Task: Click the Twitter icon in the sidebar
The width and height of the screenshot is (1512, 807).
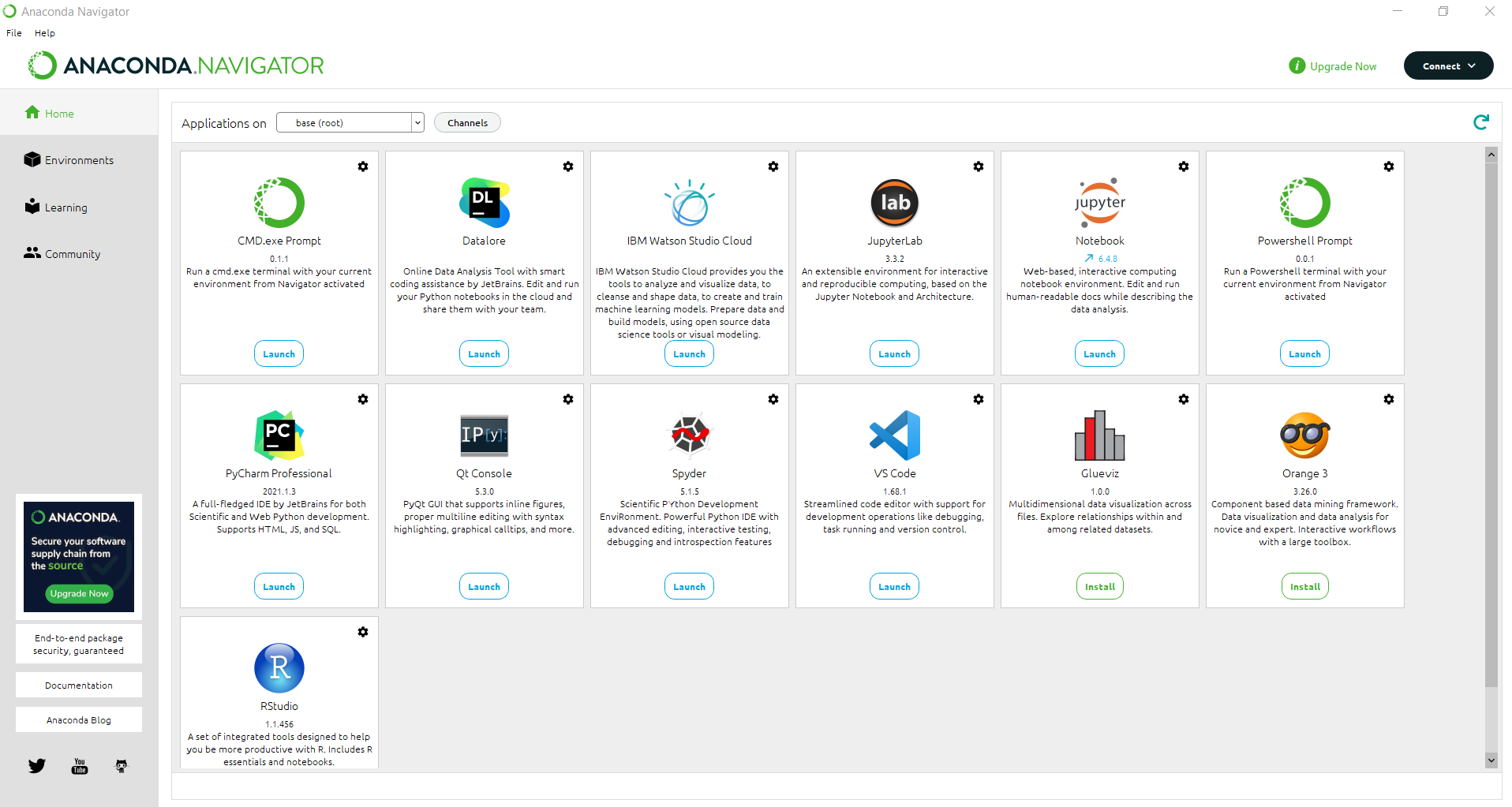Action: [x=37, y=766]
